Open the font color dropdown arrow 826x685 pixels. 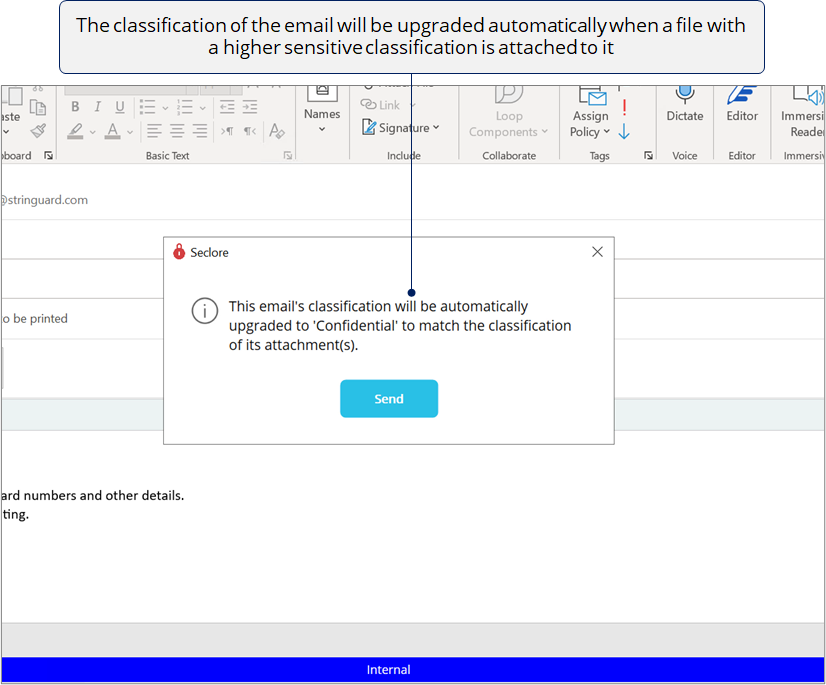pyautogui.click(x=130, y=132)
